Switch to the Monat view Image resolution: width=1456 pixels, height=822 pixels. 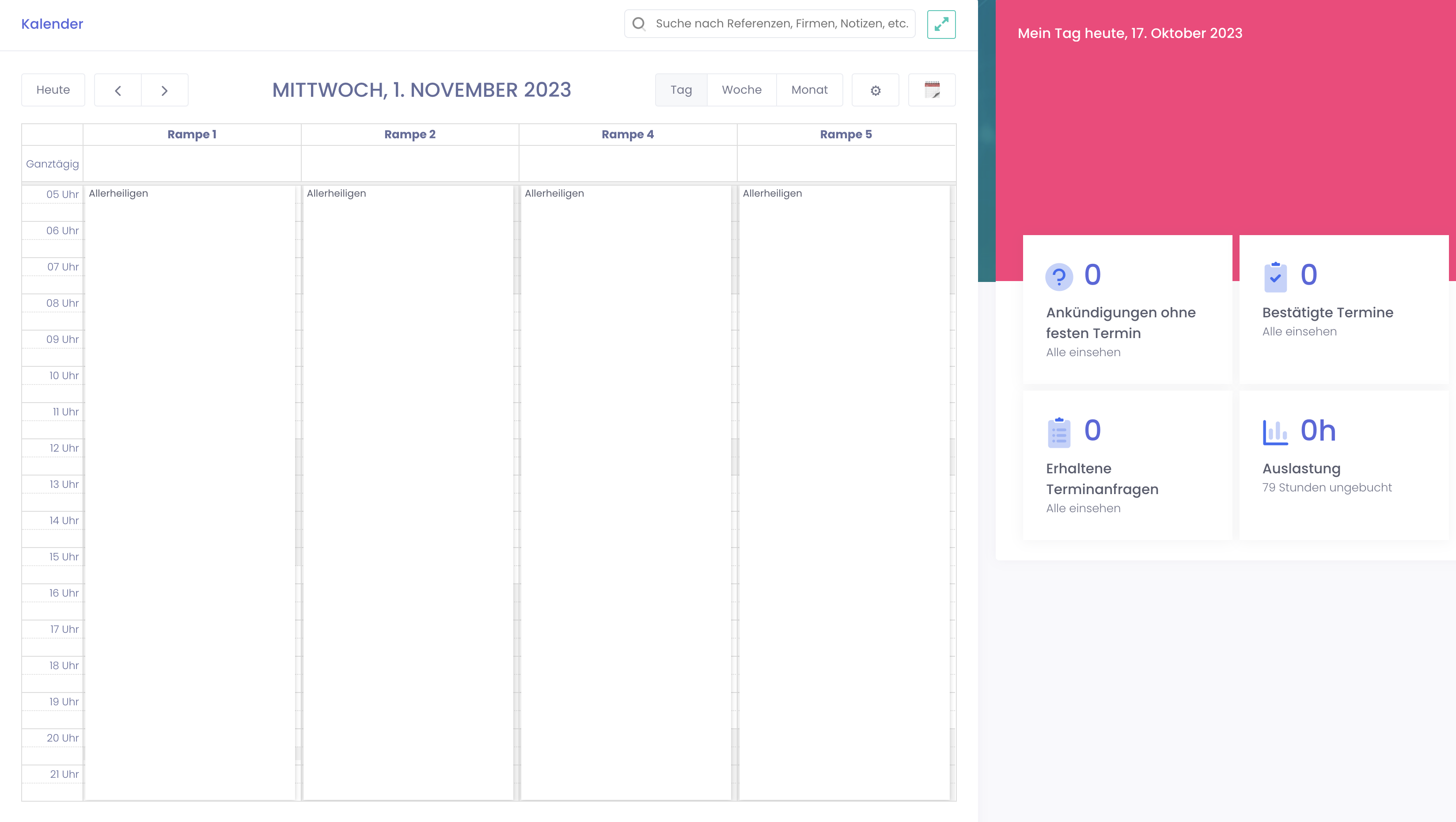point(809,90)
